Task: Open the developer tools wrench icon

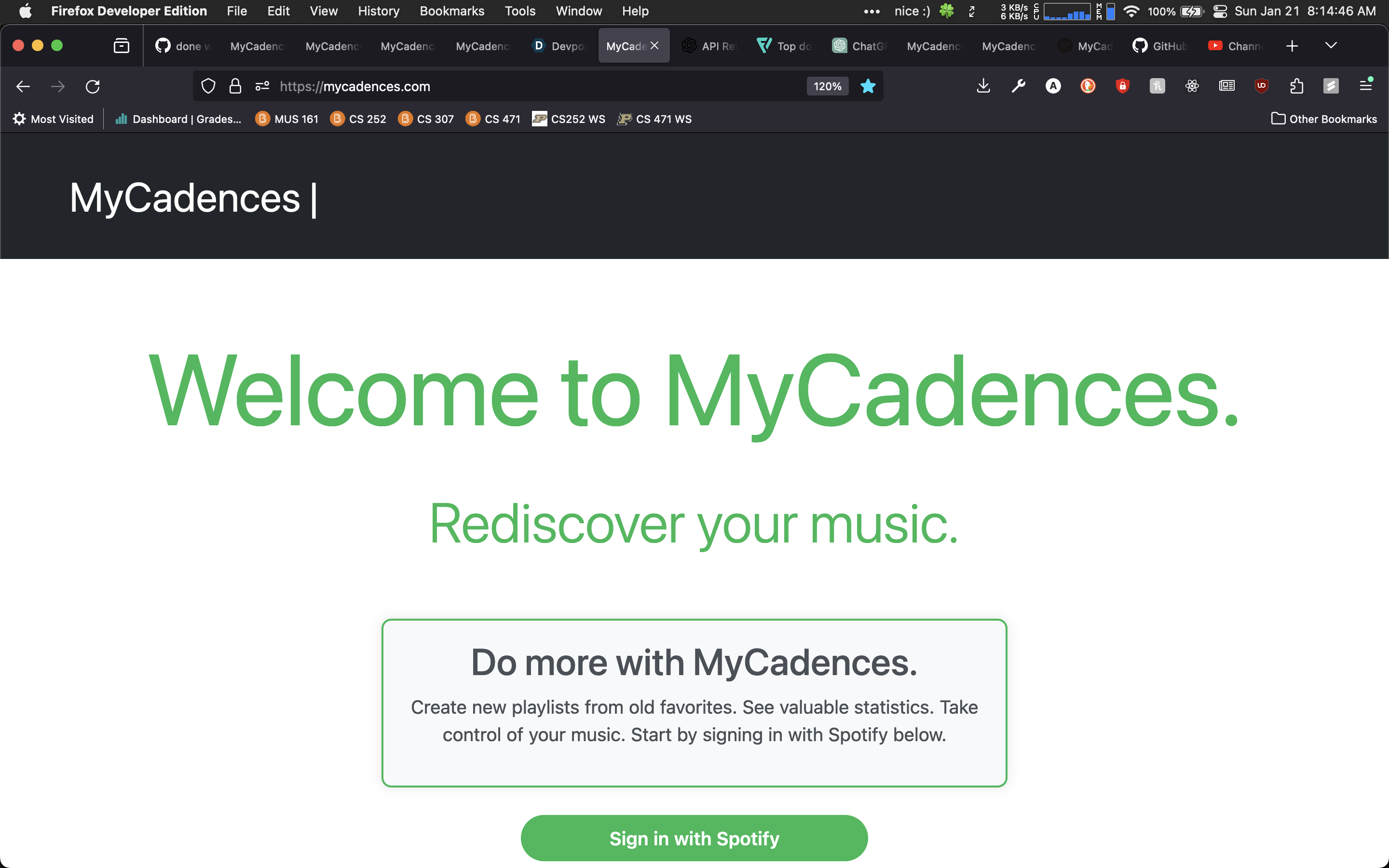Action: coord(1018,86)
